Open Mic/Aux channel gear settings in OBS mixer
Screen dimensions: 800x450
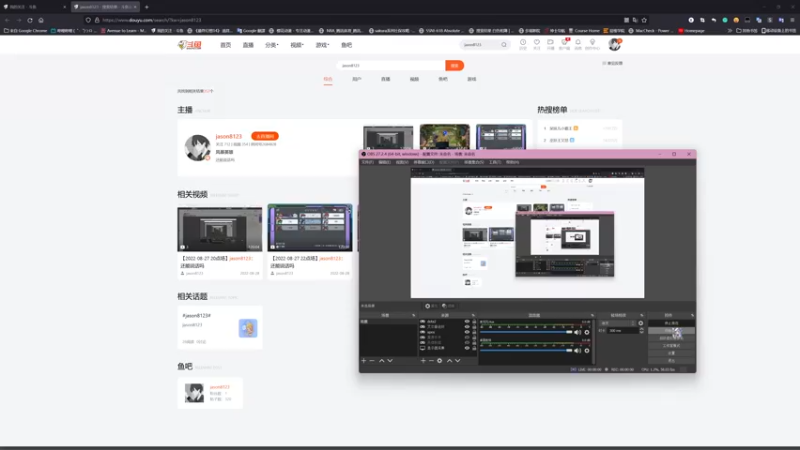587,332
